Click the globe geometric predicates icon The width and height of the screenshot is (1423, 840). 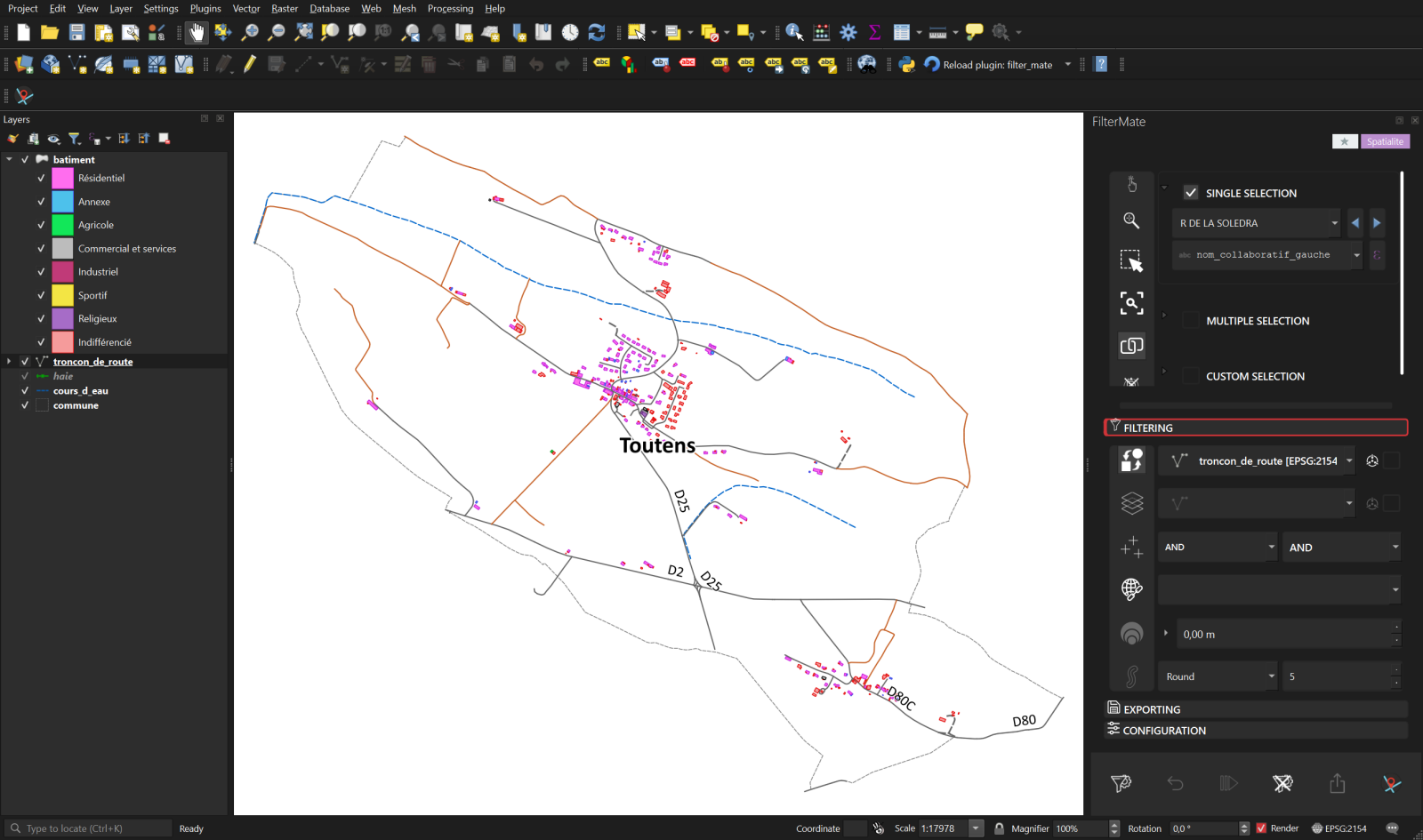point(1131,588)
